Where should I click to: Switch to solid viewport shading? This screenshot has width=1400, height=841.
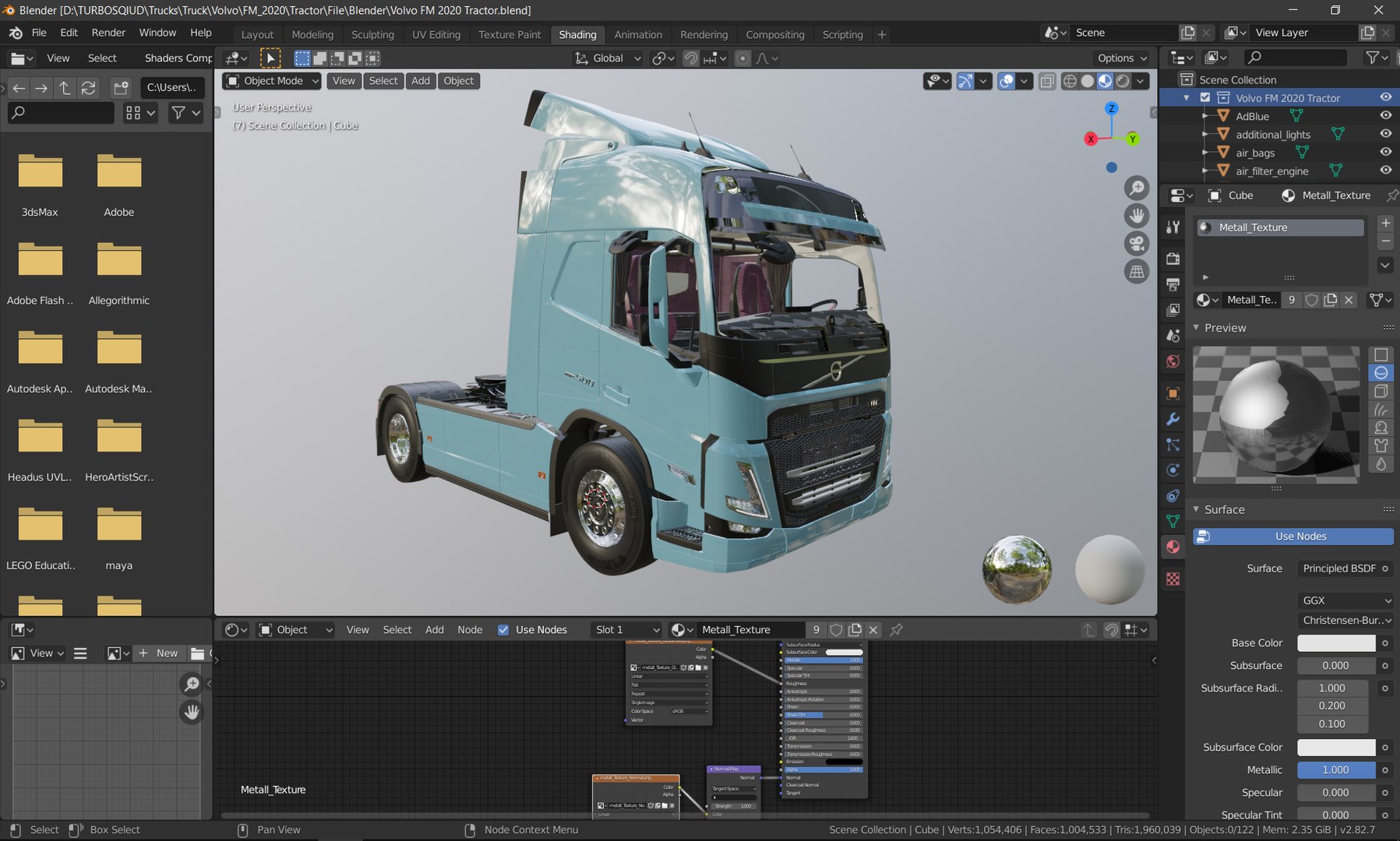(x=1088, y=81)
